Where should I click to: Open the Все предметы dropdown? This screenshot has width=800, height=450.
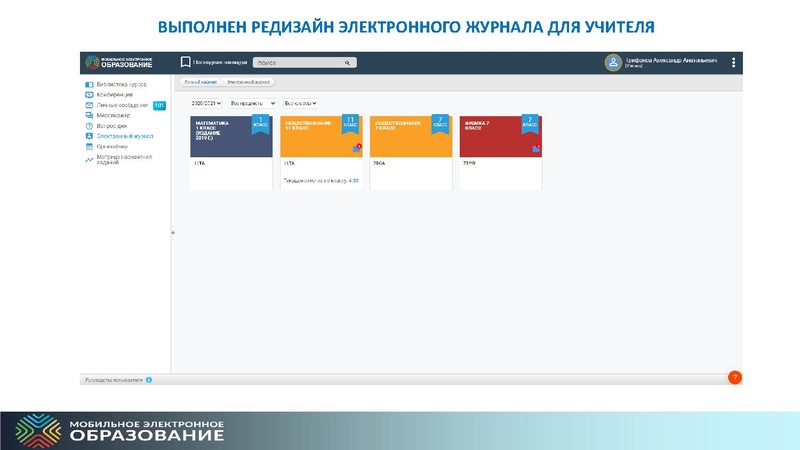[253, 103]
